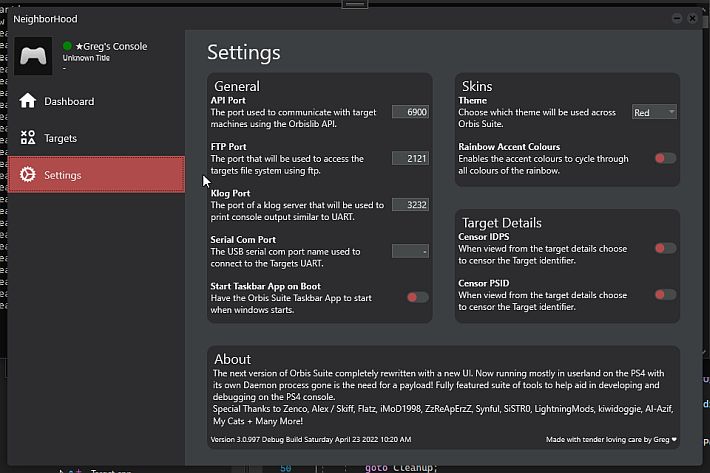Enable Censor PSID toggle
Viewport: 710px width, 473px height.
coord(665,295)
